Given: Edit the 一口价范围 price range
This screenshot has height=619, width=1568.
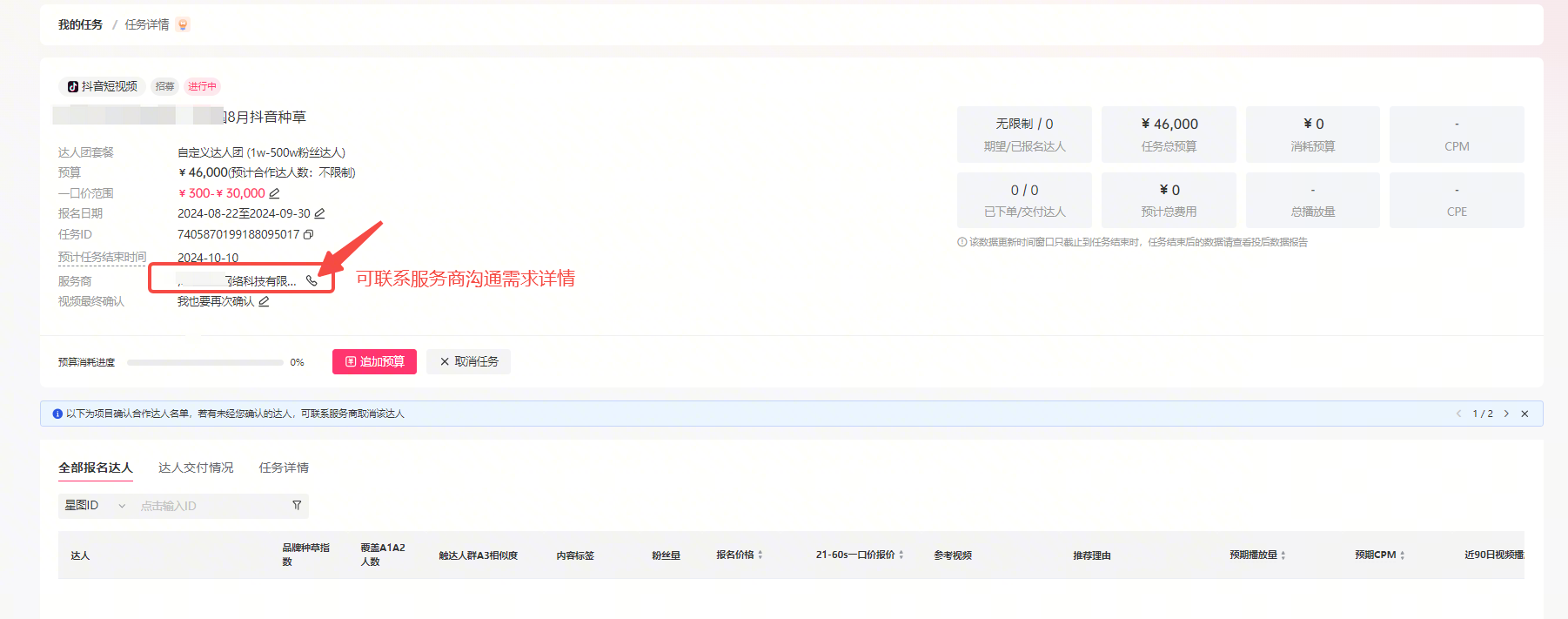Looking at the screenshot, I should click(x=274, y=193).
